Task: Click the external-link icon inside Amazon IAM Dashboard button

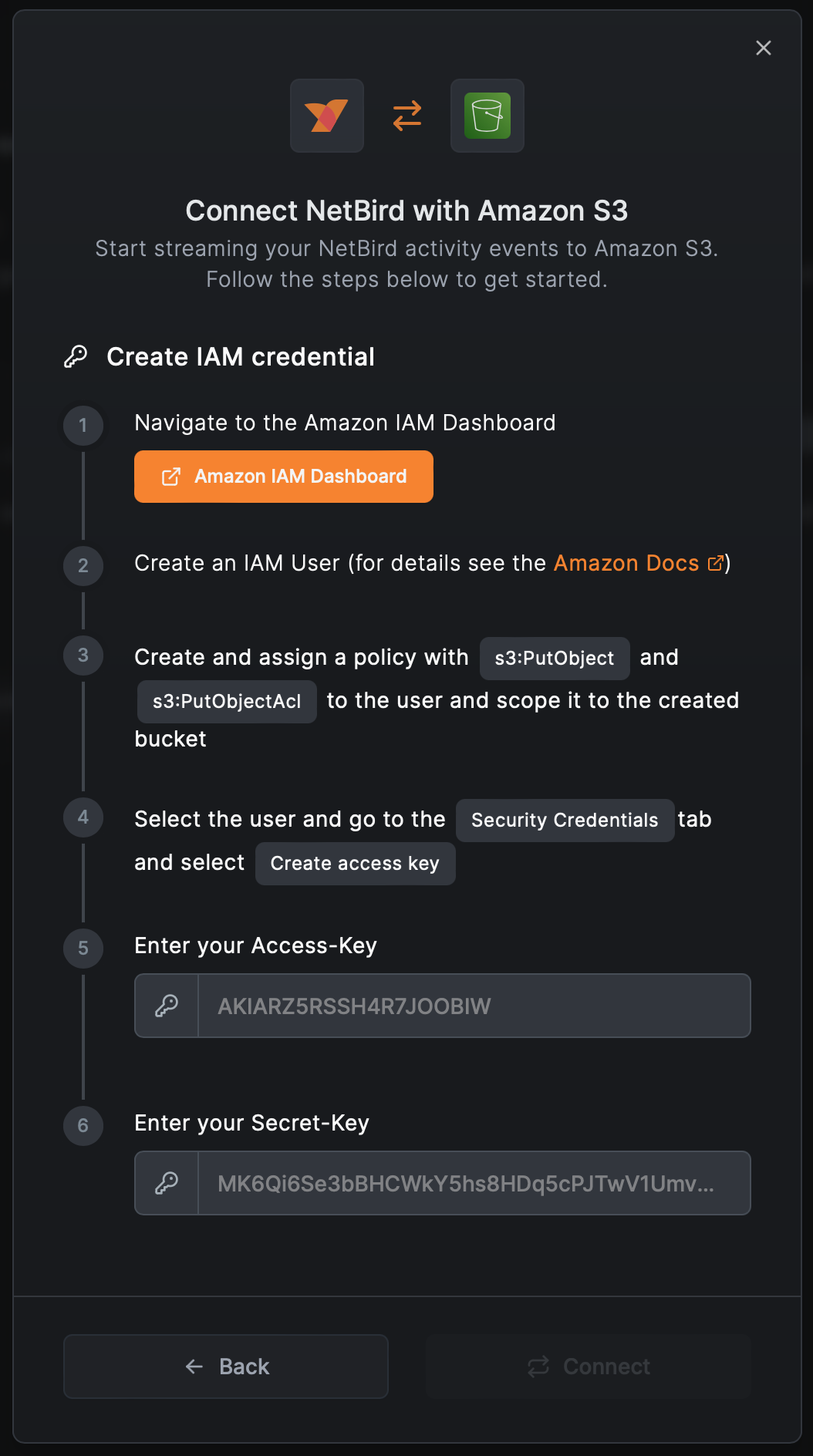Action: coord(173,476)
